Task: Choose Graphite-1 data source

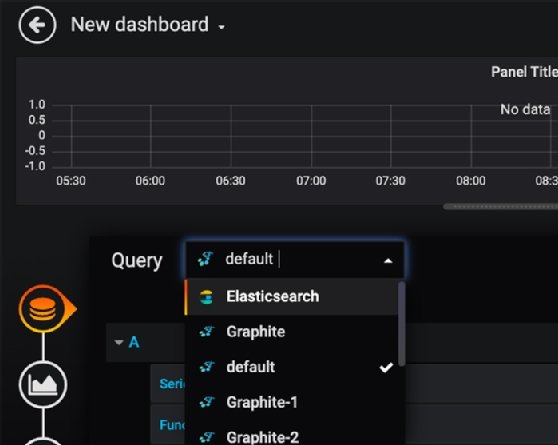Action: tap(291, 402)
